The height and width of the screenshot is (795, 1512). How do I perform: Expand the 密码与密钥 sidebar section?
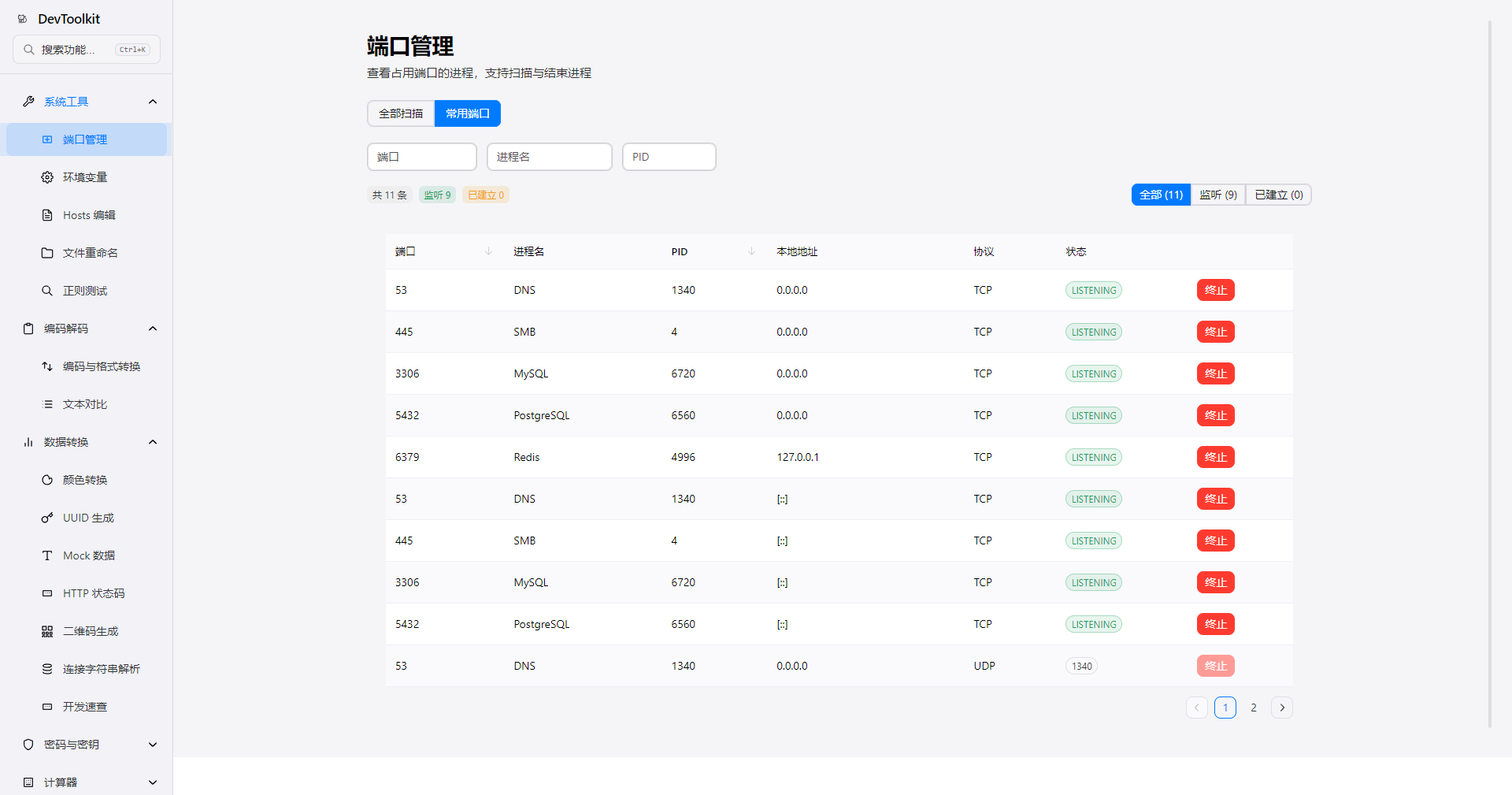point(153,745)
